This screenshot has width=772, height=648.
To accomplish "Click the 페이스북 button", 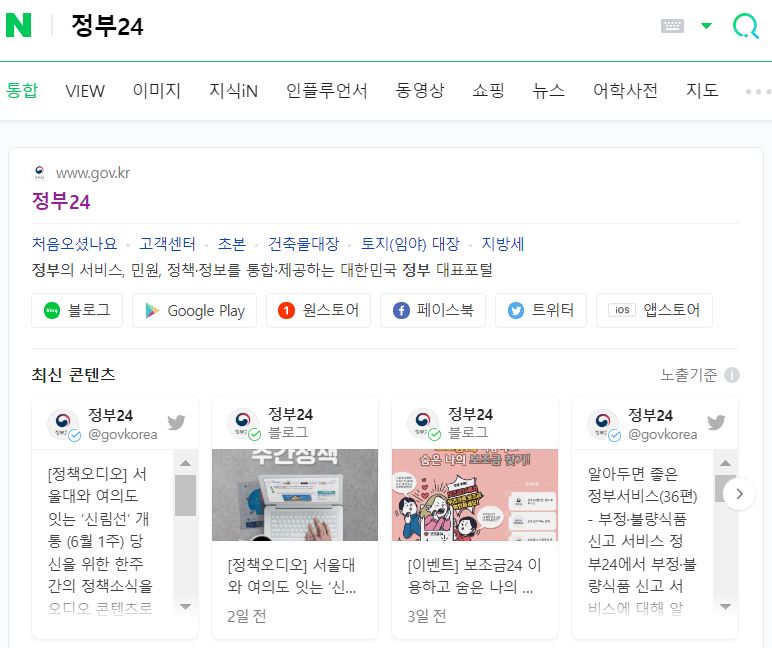I will point(433,310).
